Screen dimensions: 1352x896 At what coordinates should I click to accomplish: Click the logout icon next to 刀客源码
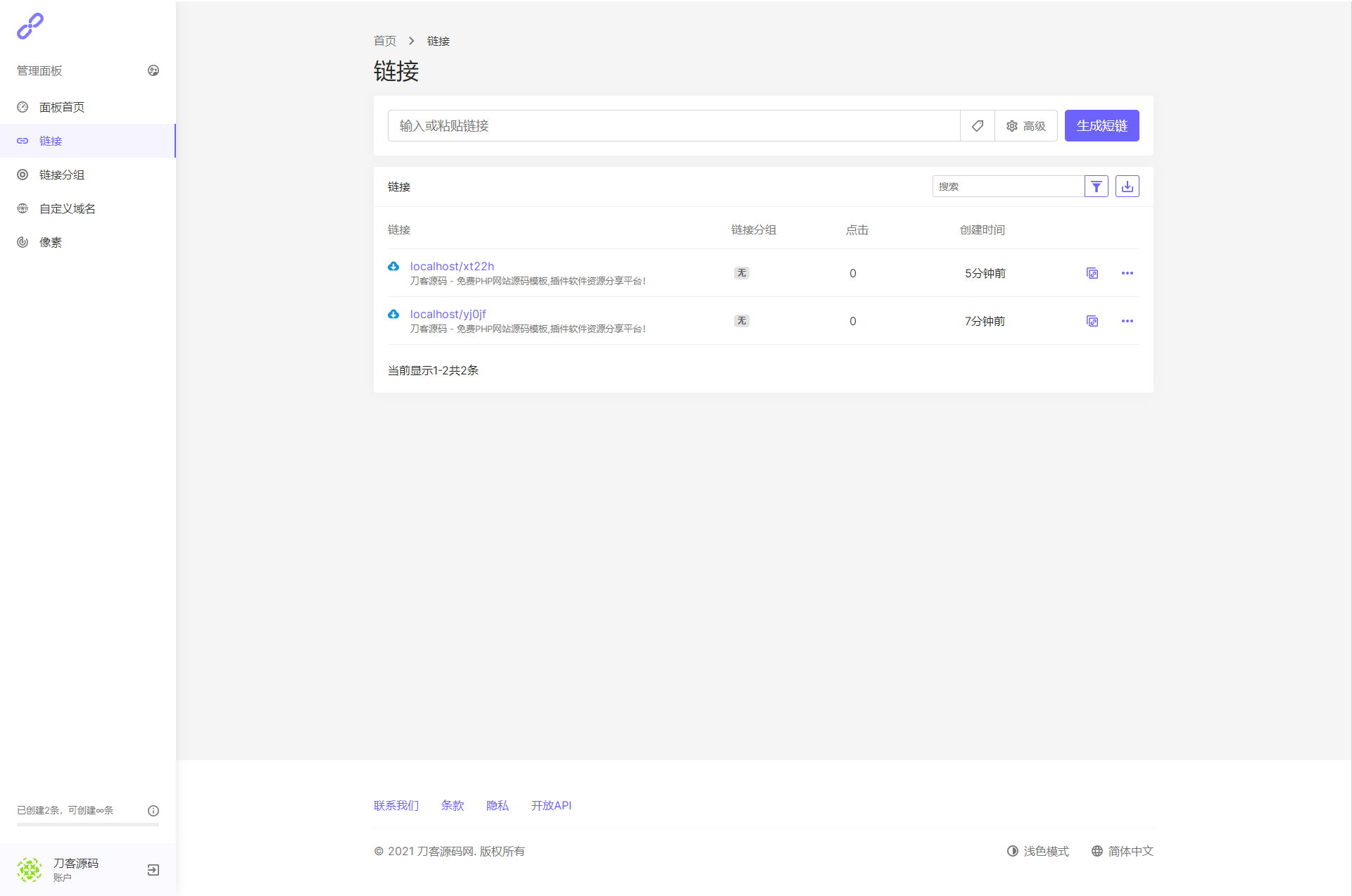153,870
